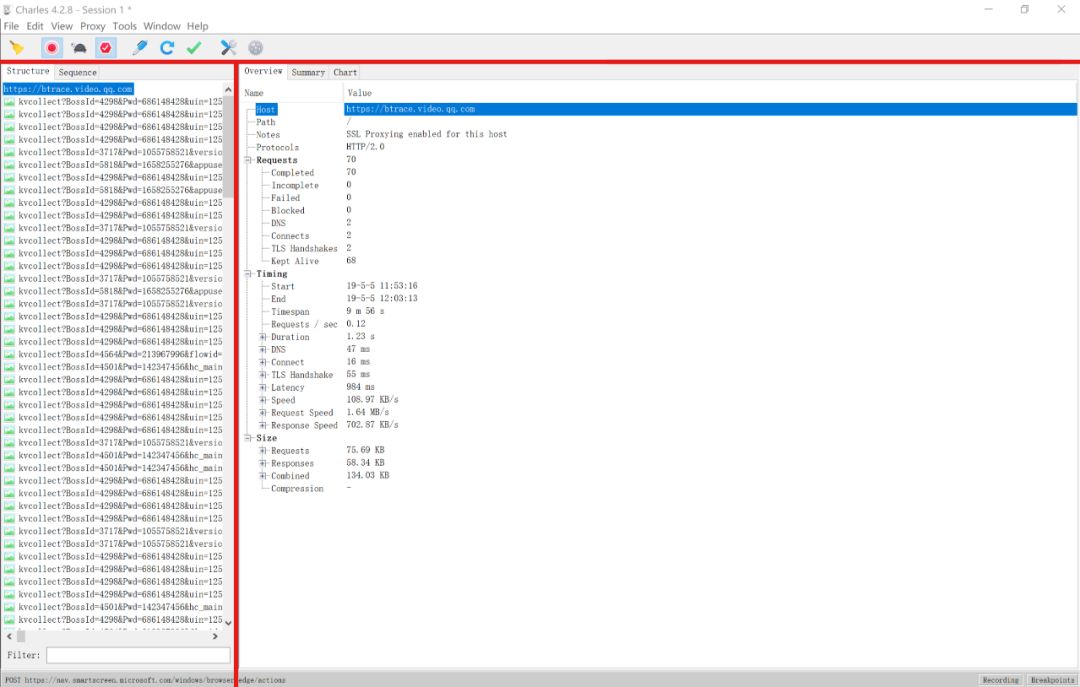Open the Tools menu
This screenshot has width=1080, height=687.
tap(125, 26)
